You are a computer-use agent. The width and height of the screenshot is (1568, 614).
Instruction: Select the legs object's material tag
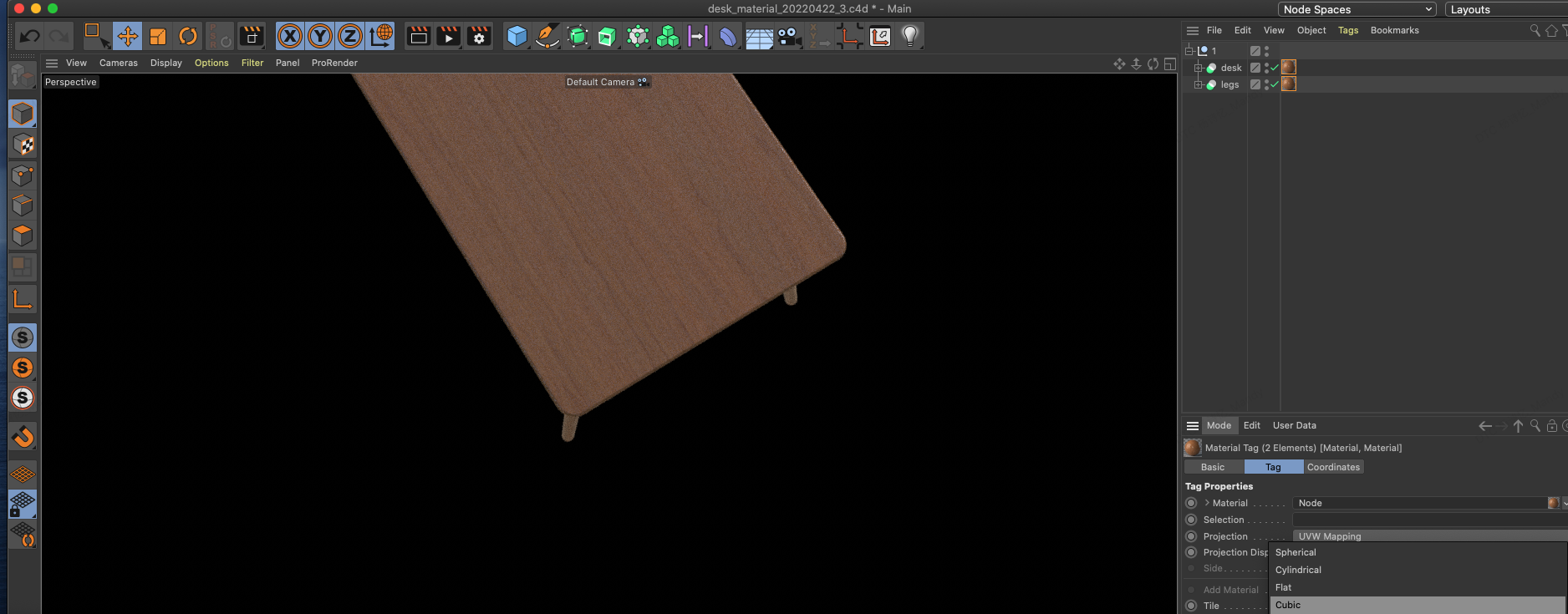click(1289, 84)
